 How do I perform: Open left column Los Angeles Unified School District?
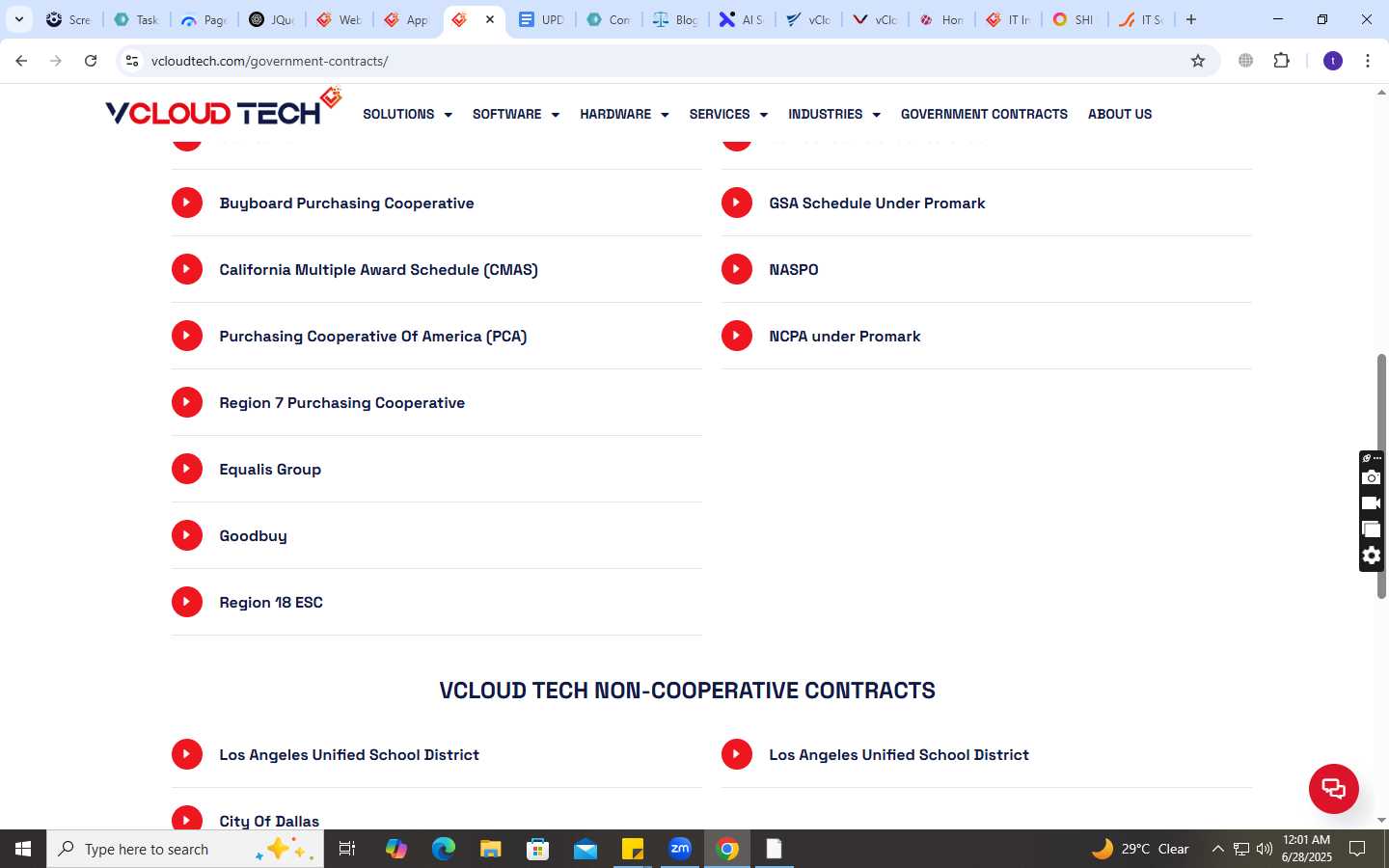tap(349, 754)
